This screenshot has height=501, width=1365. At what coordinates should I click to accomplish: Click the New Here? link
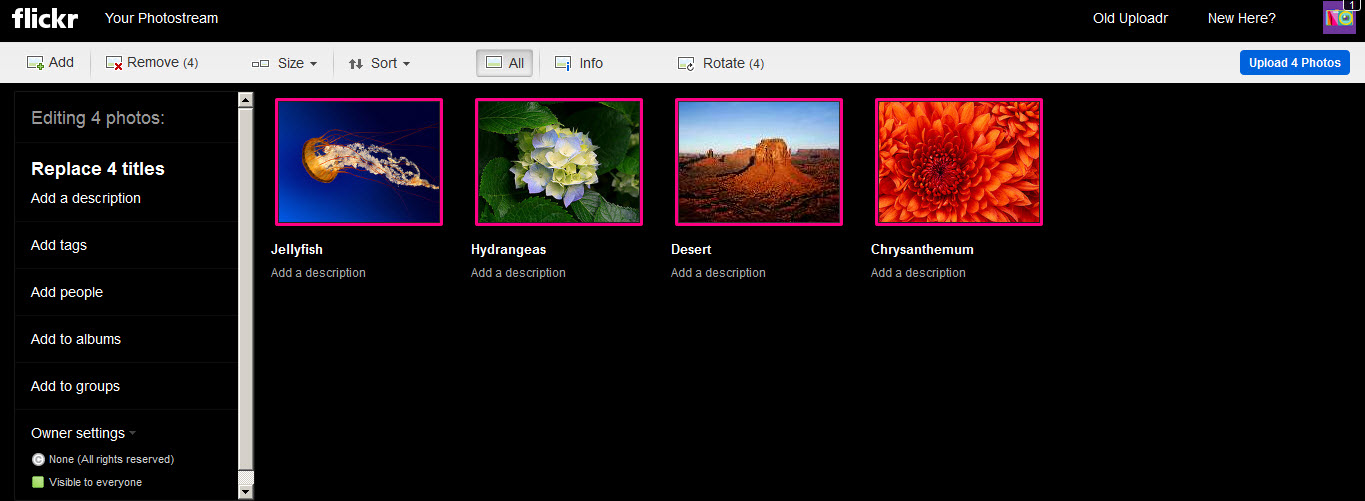pyautogui.click(x=1242, y=18)
